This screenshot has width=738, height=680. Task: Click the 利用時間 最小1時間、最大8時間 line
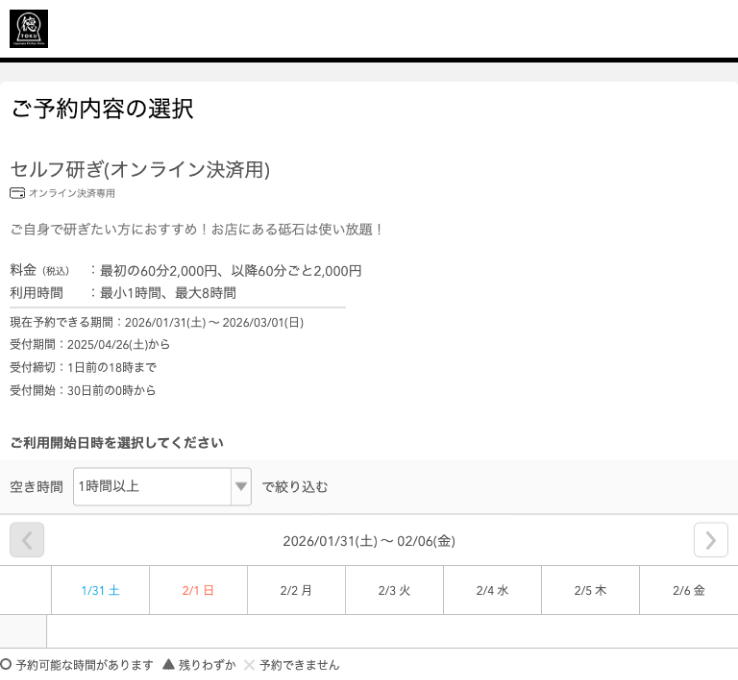point(123,293)
